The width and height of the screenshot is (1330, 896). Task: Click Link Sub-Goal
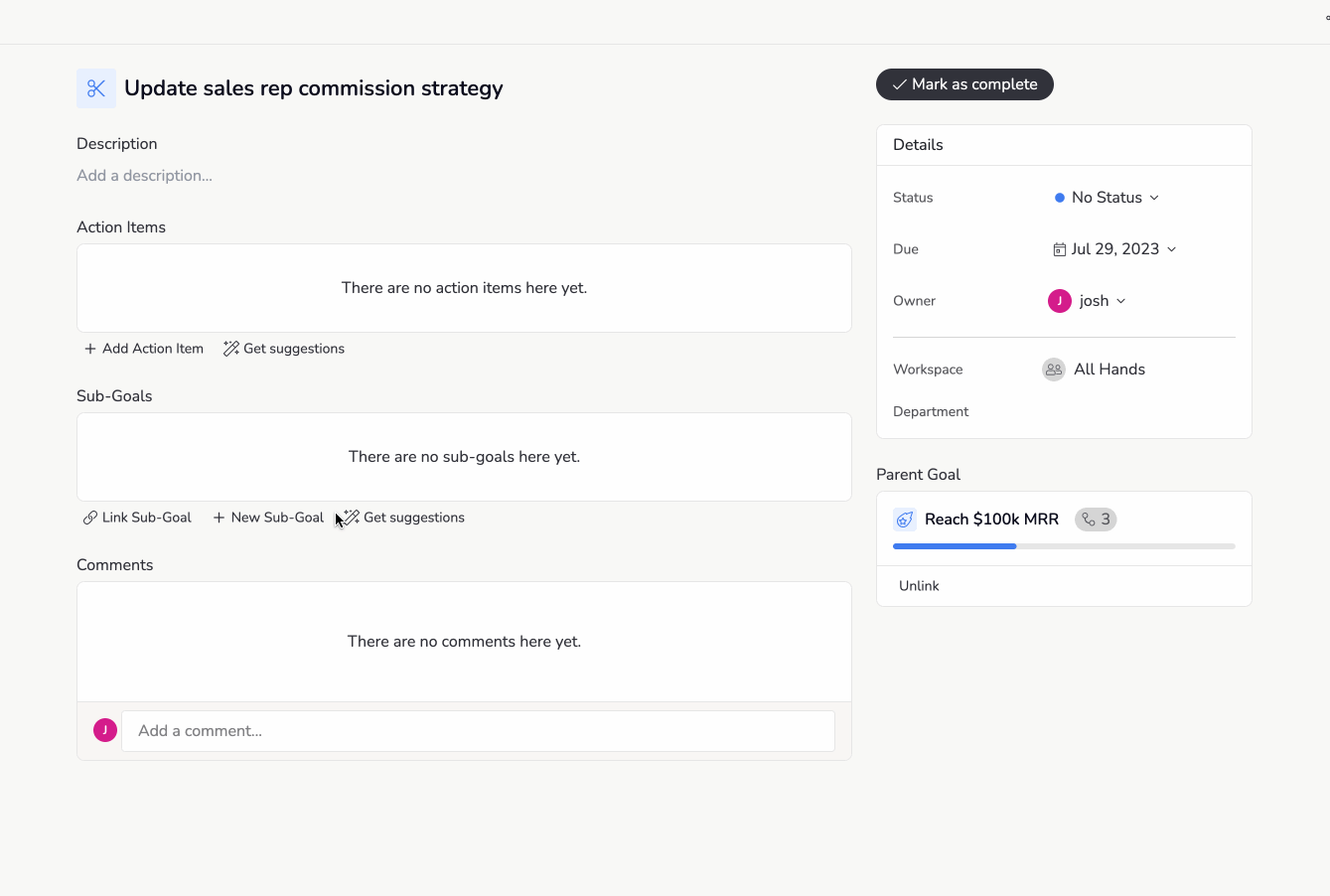pyautogui.click(x=137, y=518)
